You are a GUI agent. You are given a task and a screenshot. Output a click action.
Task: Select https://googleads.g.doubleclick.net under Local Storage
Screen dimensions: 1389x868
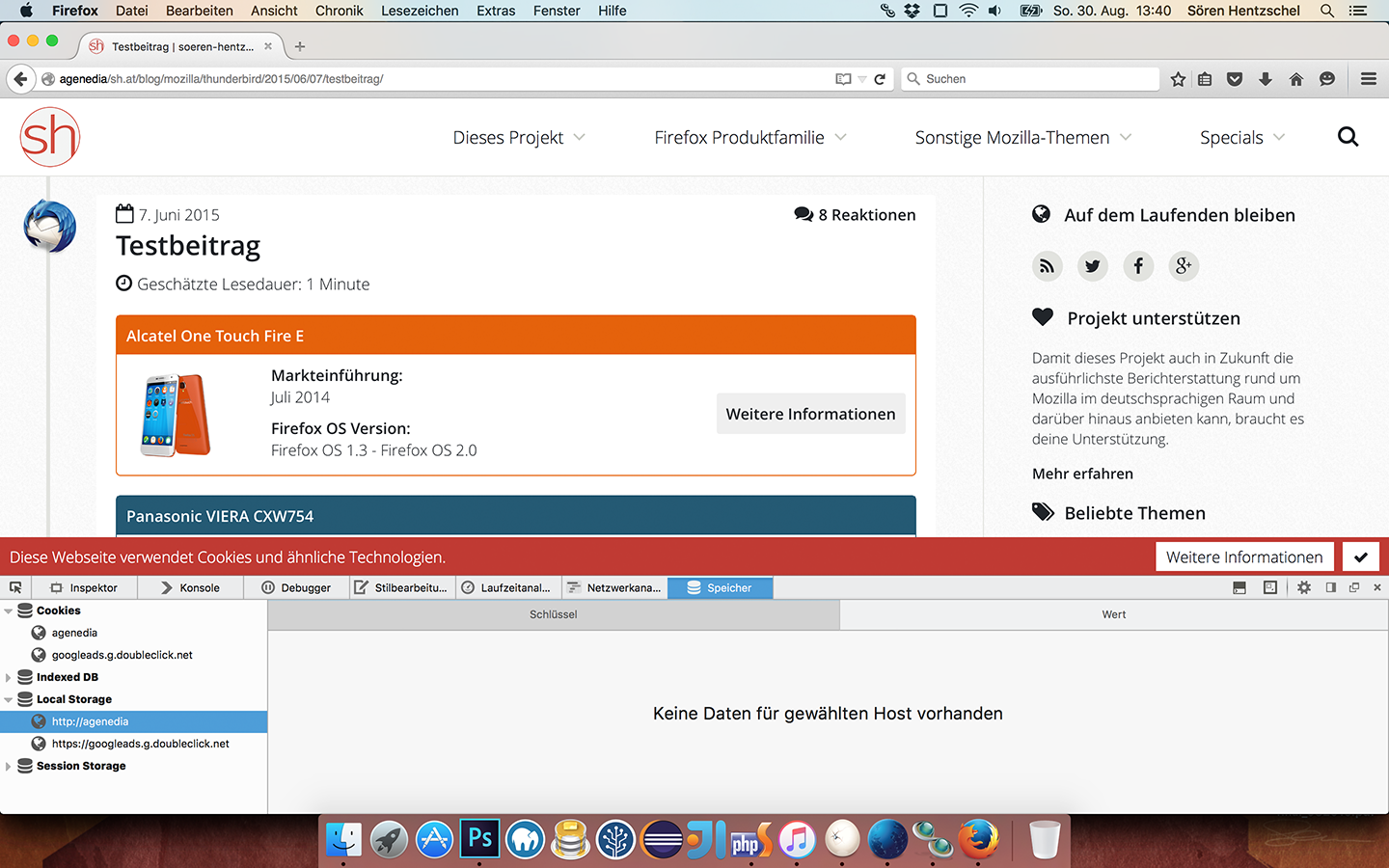133,744
